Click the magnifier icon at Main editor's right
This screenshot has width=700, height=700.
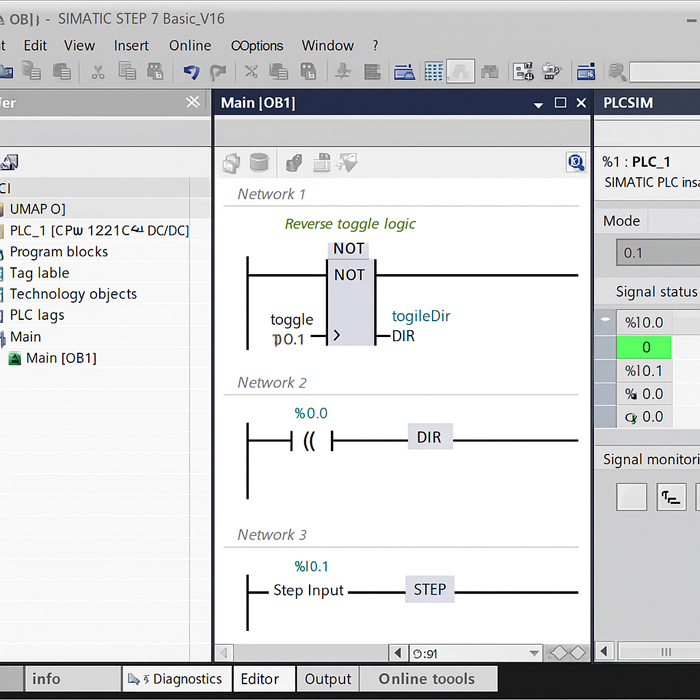[575, 162]
